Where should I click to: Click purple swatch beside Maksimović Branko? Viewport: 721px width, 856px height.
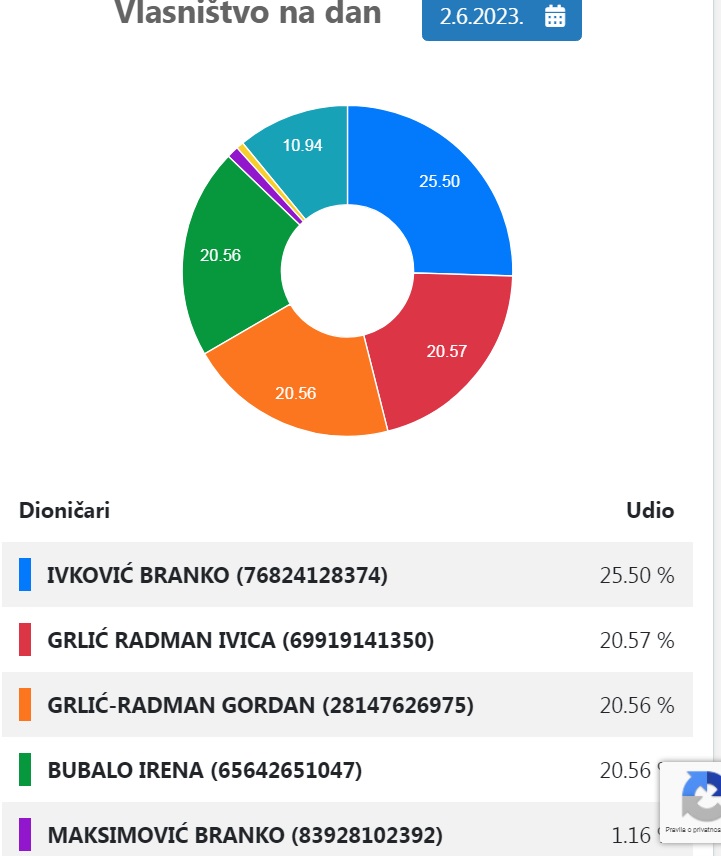tap(25, 834)
